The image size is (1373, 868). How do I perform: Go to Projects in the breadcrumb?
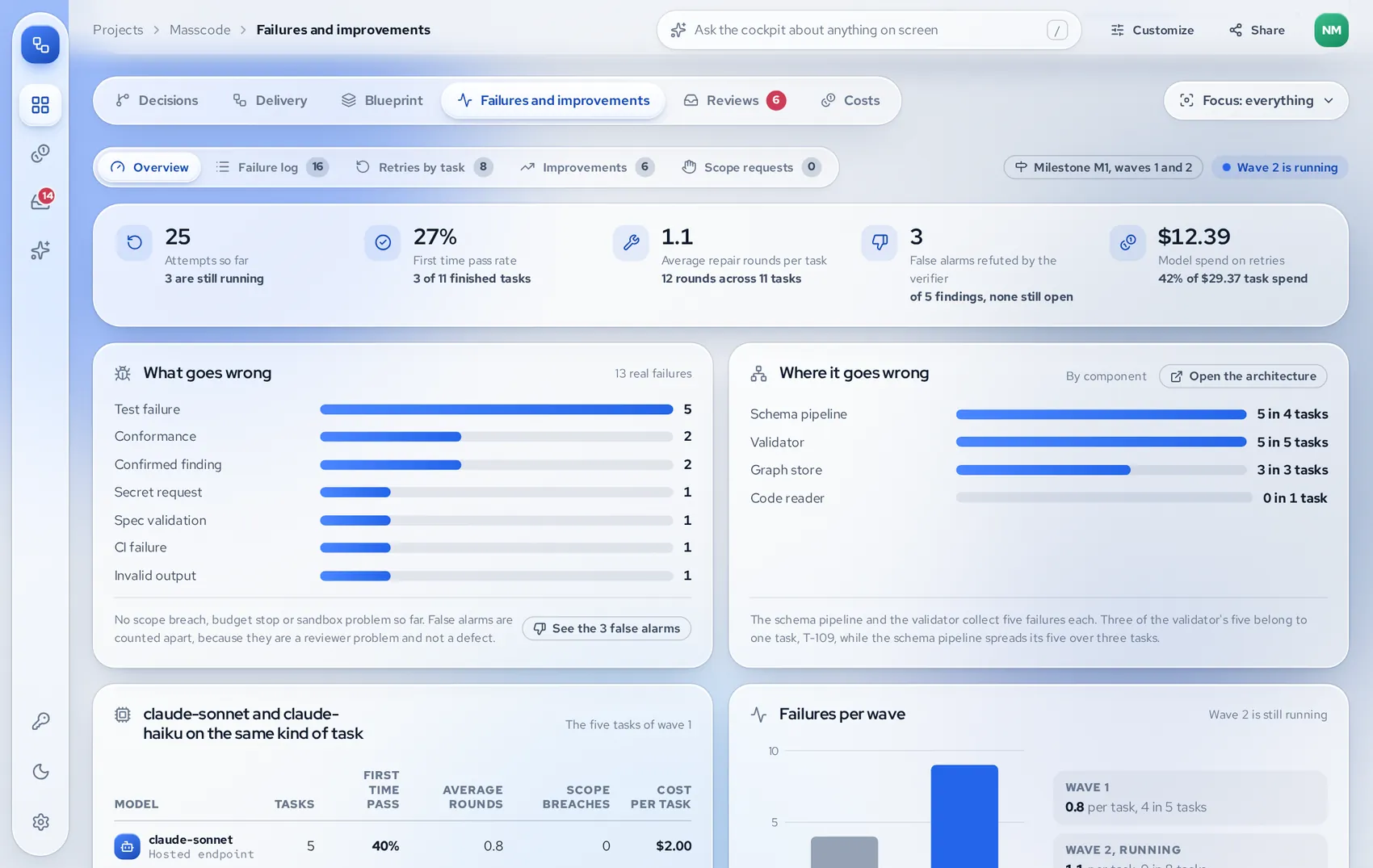coord(118,30)
